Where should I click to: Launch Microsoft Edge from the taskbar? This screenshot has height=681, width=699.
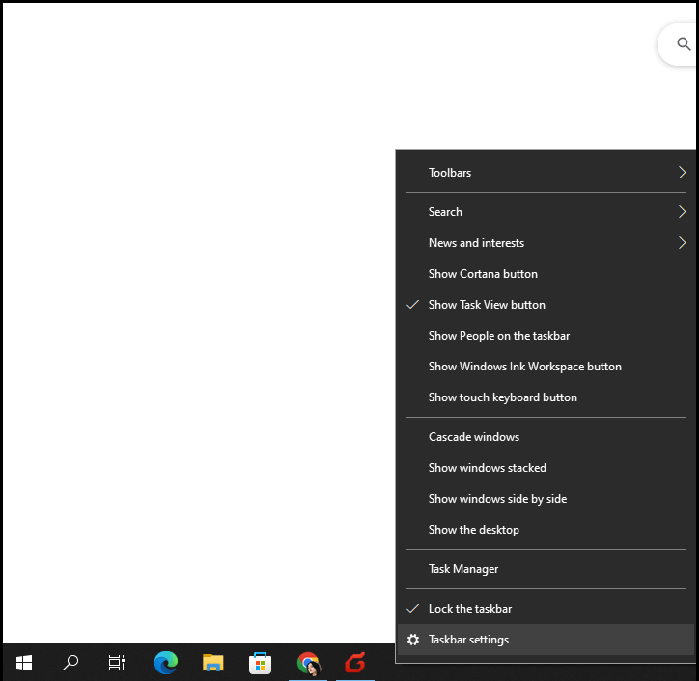(165, 662)
